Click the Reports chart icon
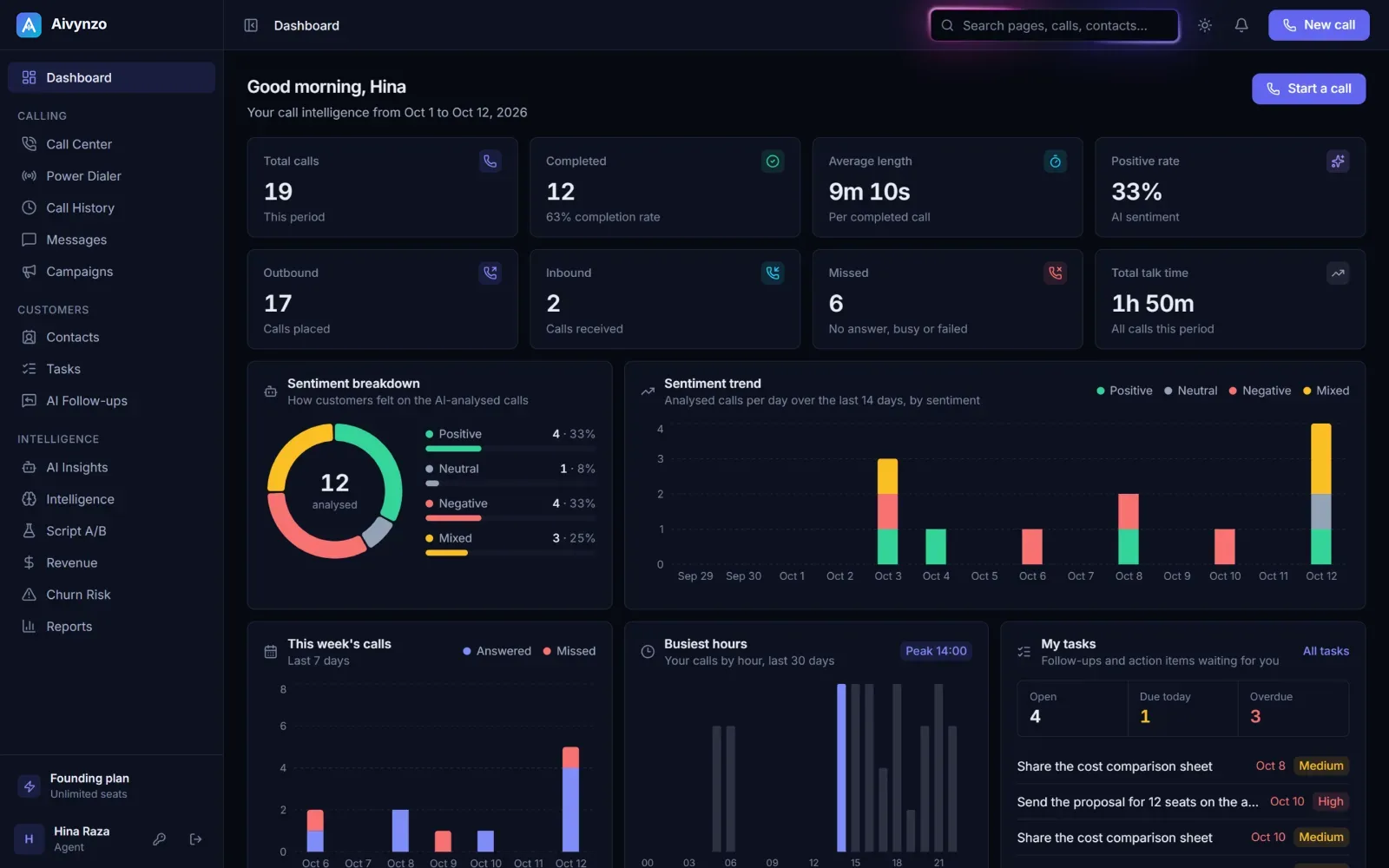The image size is (1389, 868). click(x=29, y=627)
